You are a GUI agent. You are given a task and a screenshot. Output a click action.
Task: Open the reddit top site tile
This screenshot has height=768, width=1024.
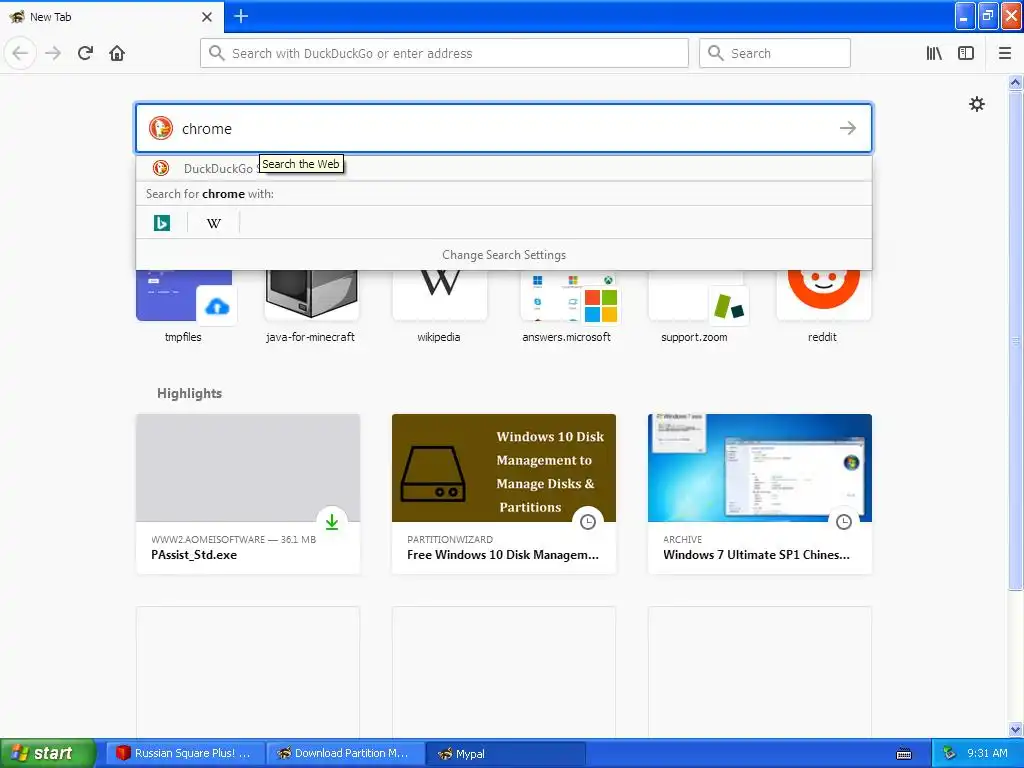pos(823,306)
